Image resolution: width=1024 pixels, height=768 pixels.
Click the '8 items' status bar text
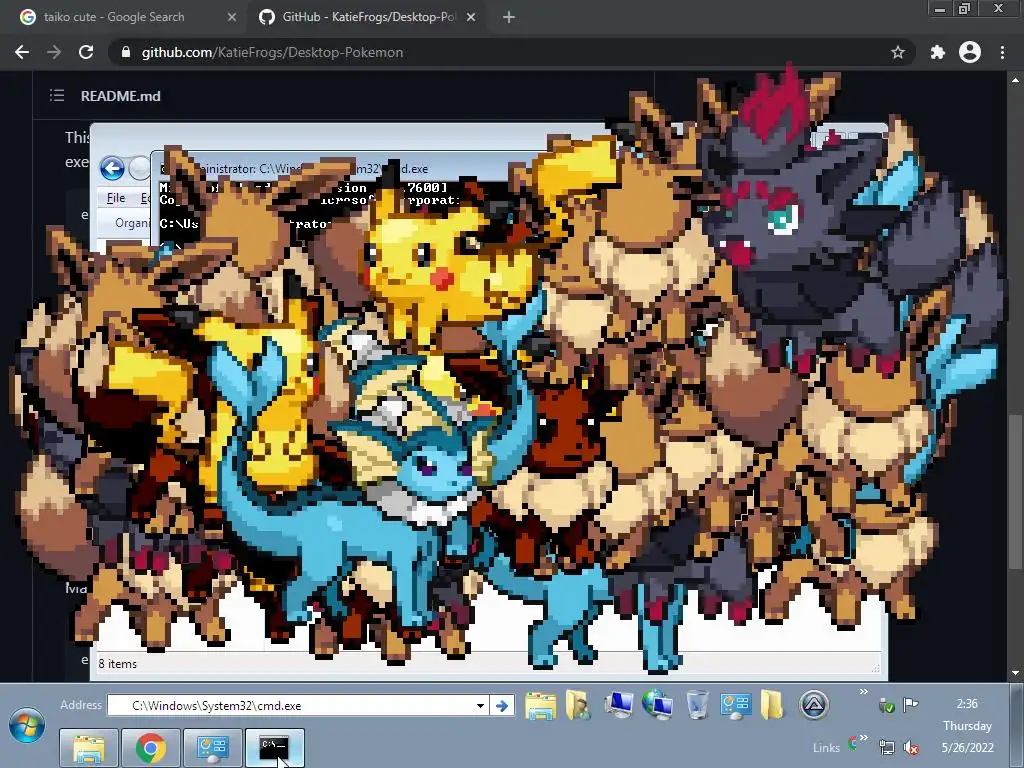point(118,664)
